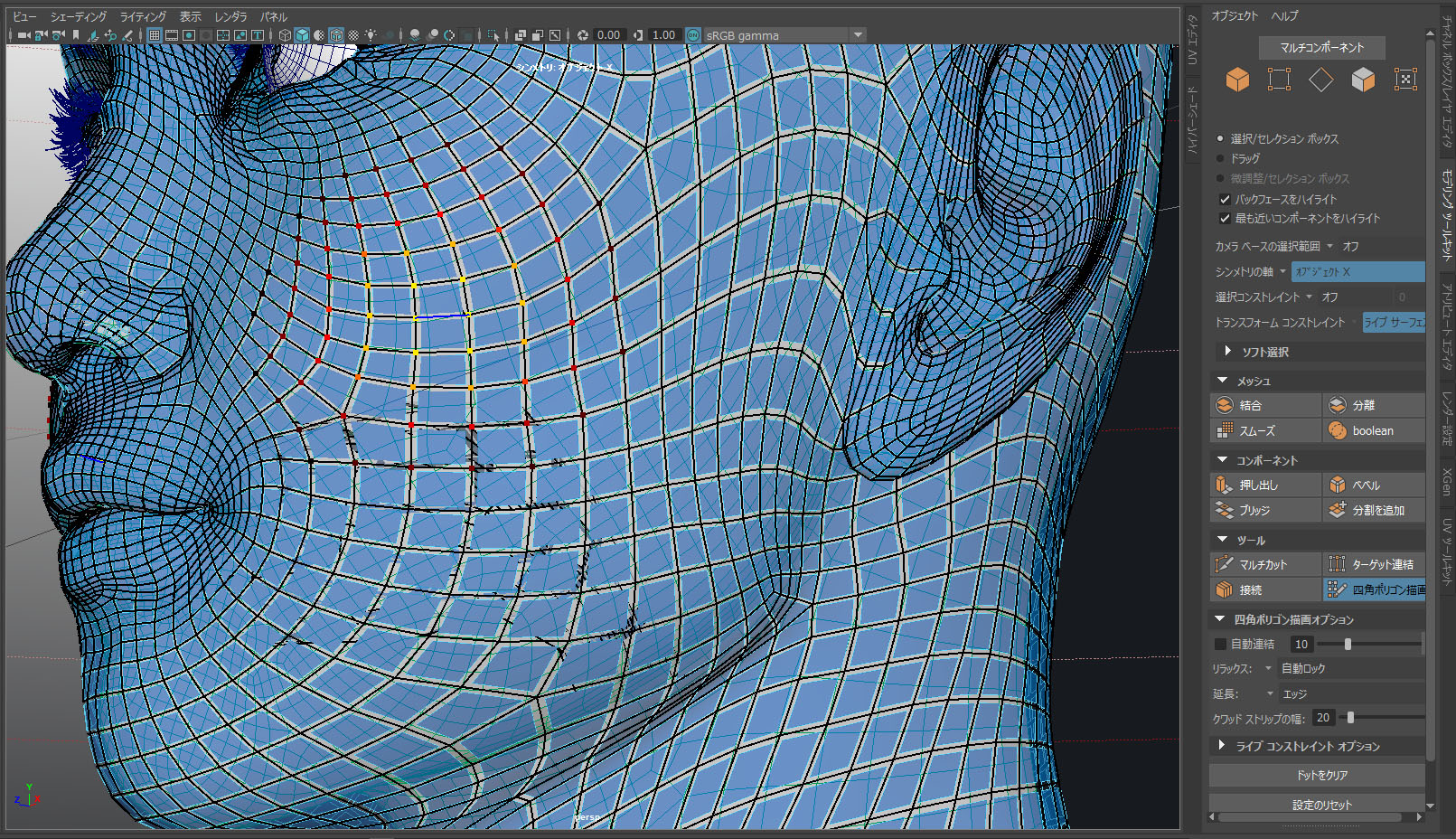1456x839 pixels.
Task: Open the リラックス dropdown
Action: 1268,668
